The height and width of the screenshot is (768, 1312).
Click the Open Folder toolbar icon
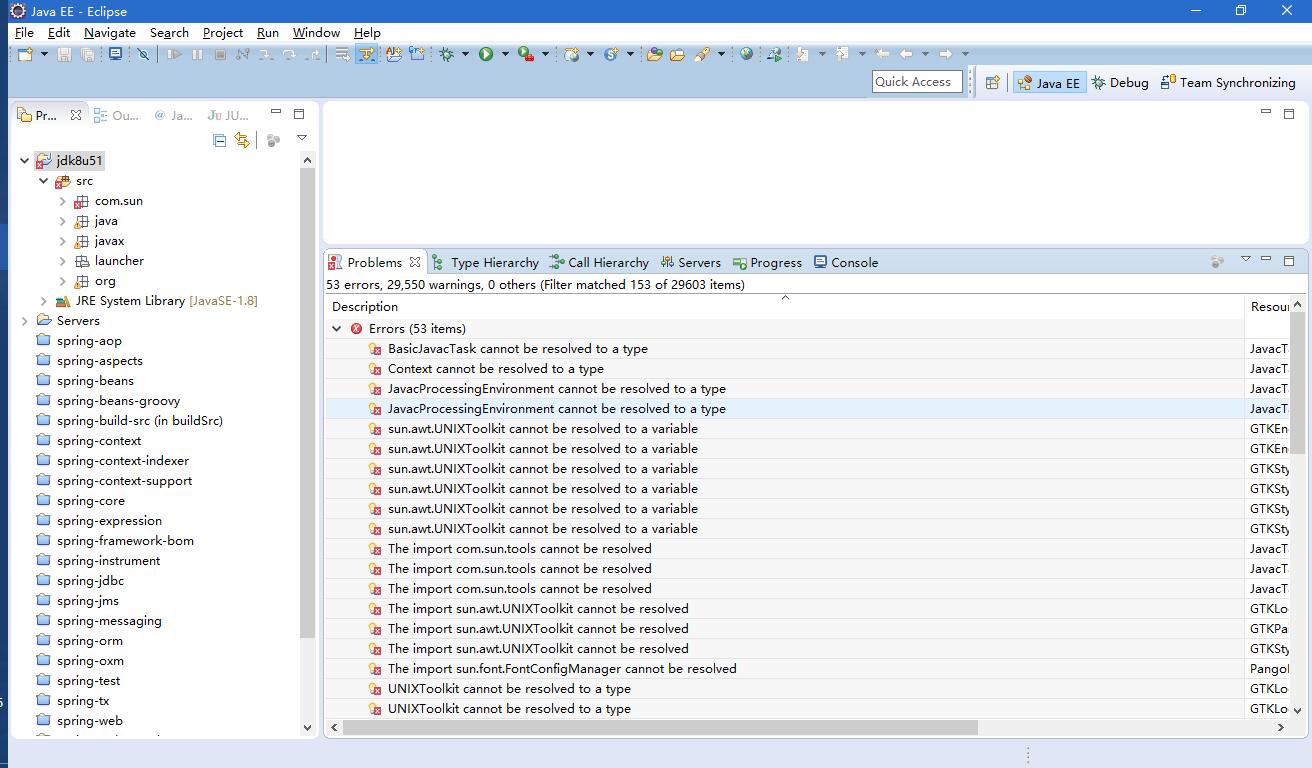(677, 54)
